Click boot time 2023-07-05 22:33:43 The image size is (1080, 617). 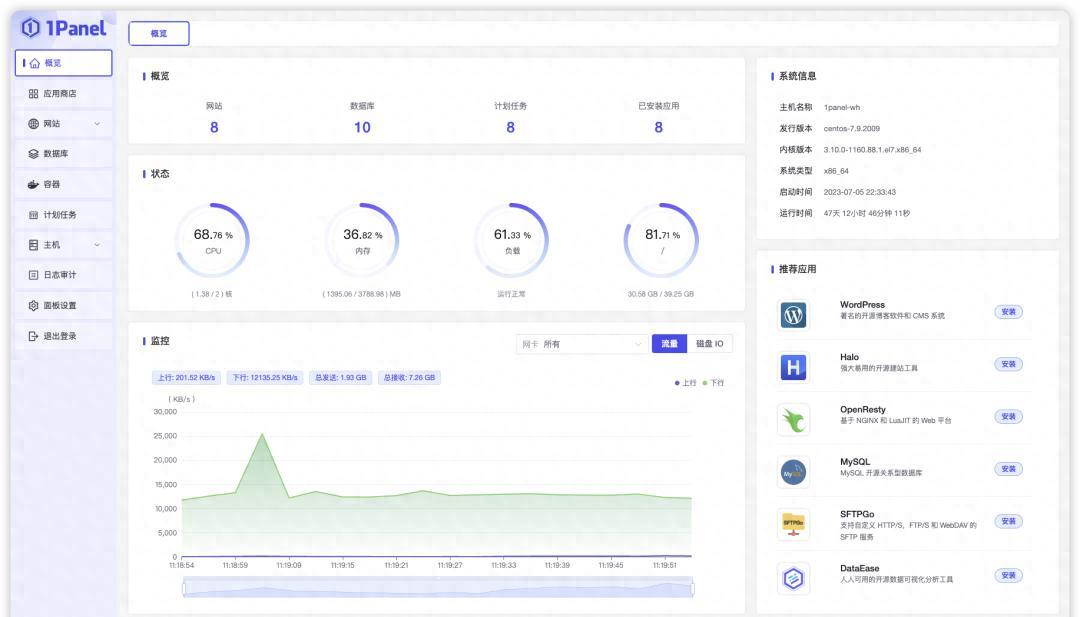860,192
